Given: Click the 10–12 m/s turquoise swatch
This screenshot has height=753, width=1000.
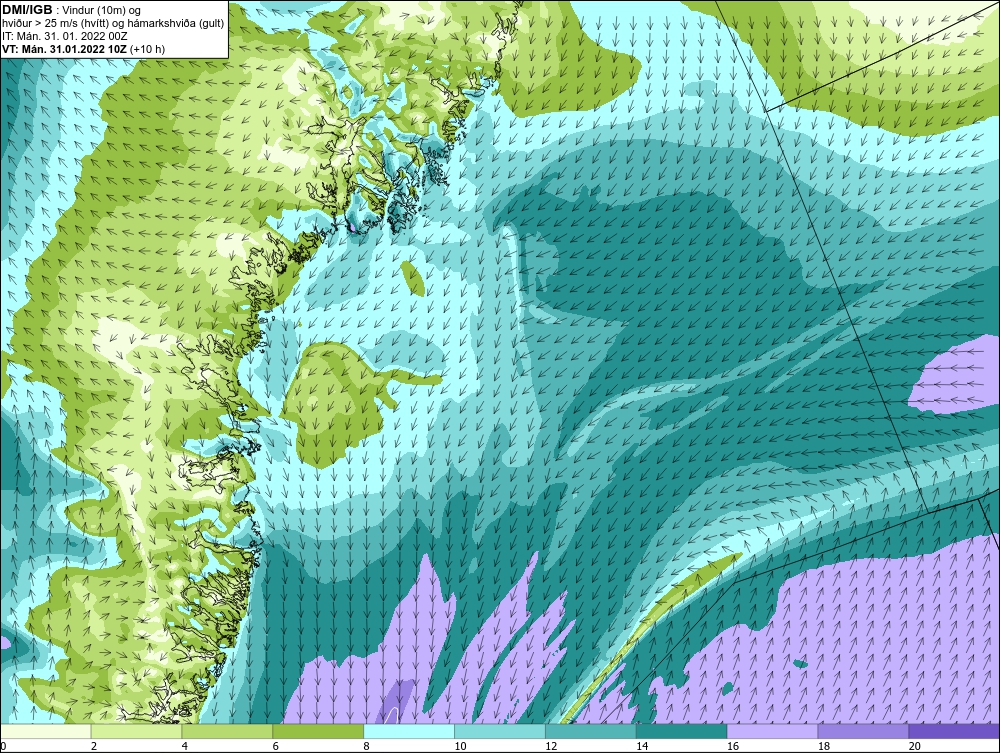Looking at the screenshot, I should pos(500,731).
